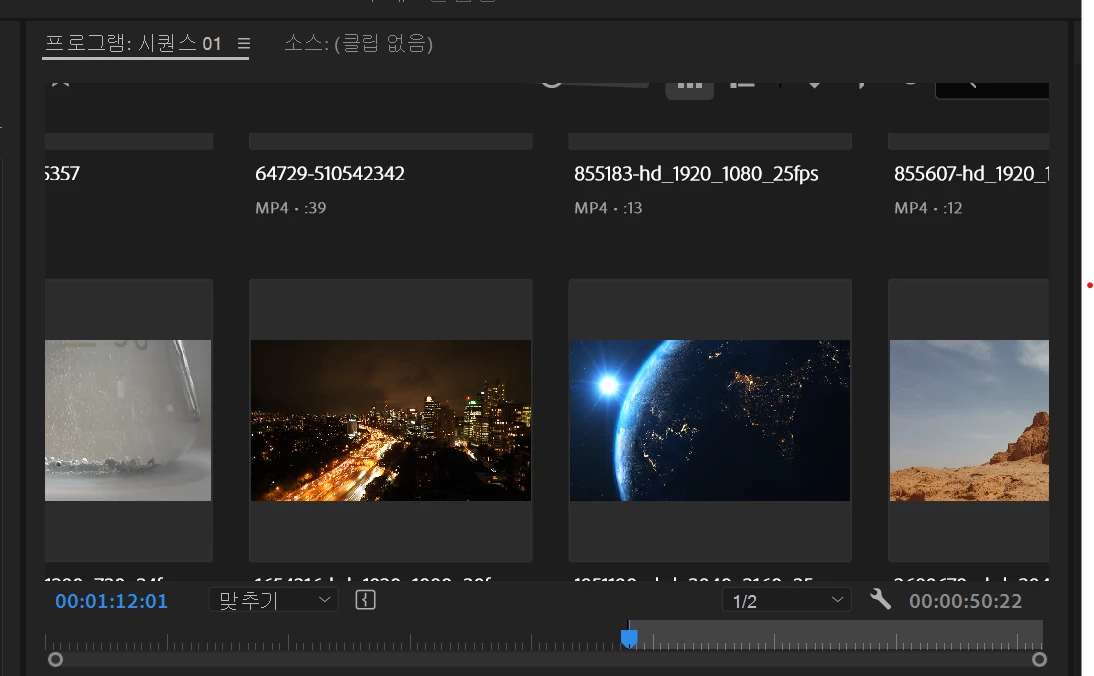Open the 1/2 playback resolution dropdown

tap(786, 601)
